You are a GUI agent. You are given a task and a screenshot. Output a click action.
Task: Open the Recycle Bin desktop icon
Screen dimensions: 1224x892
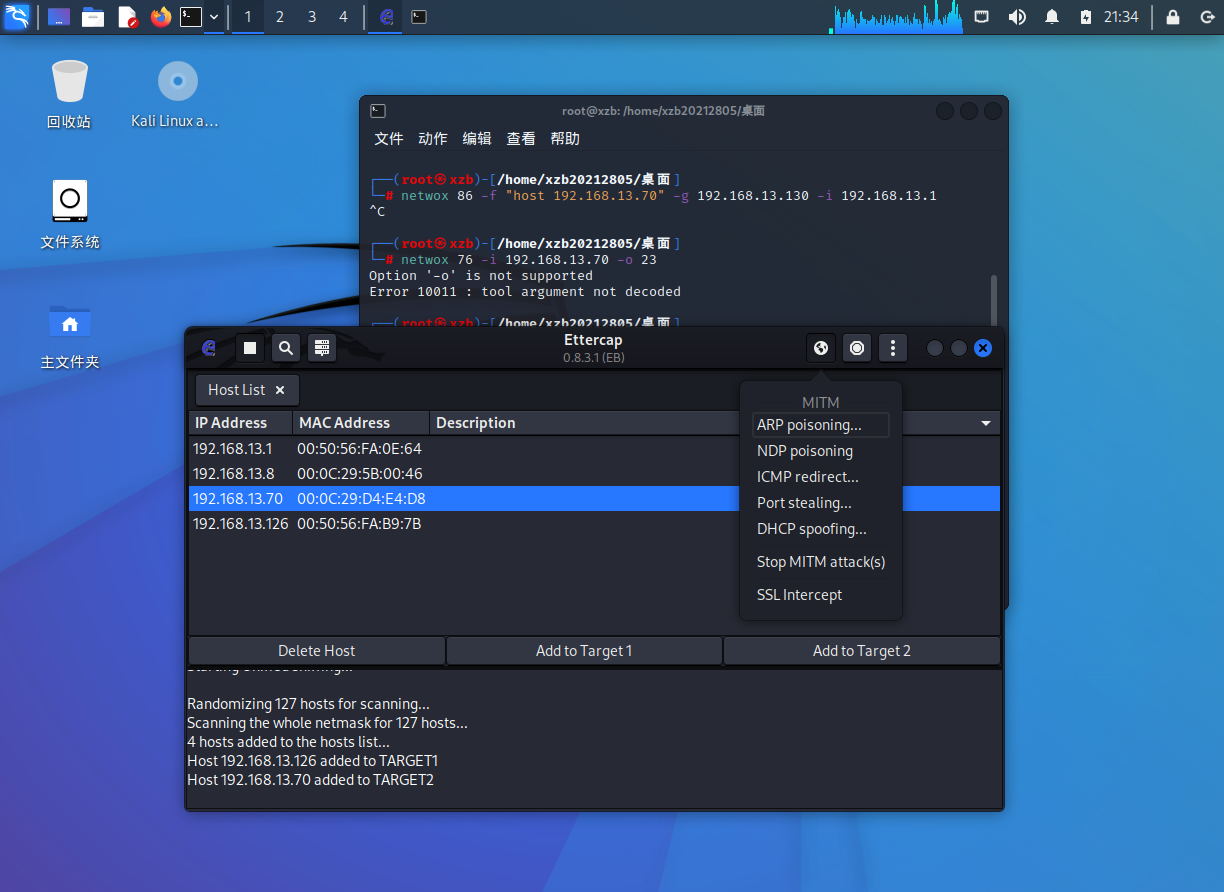click(69, 95)
